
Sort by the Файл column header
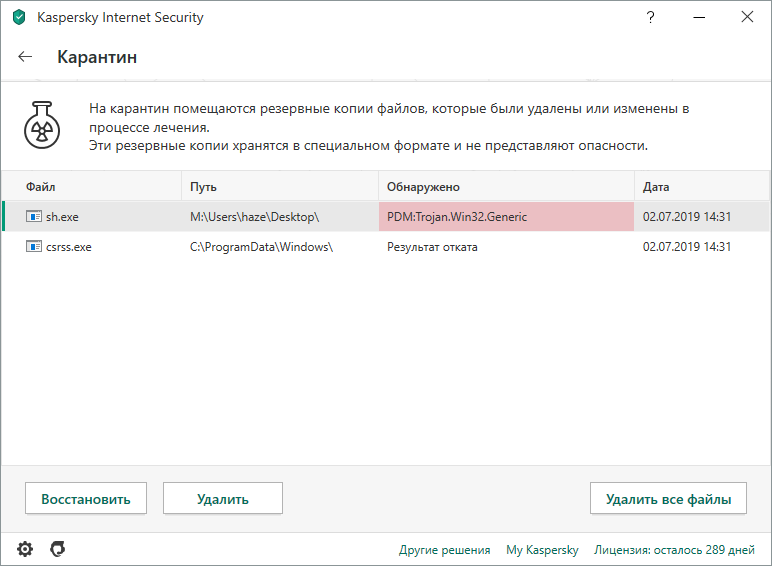(40, 187)
